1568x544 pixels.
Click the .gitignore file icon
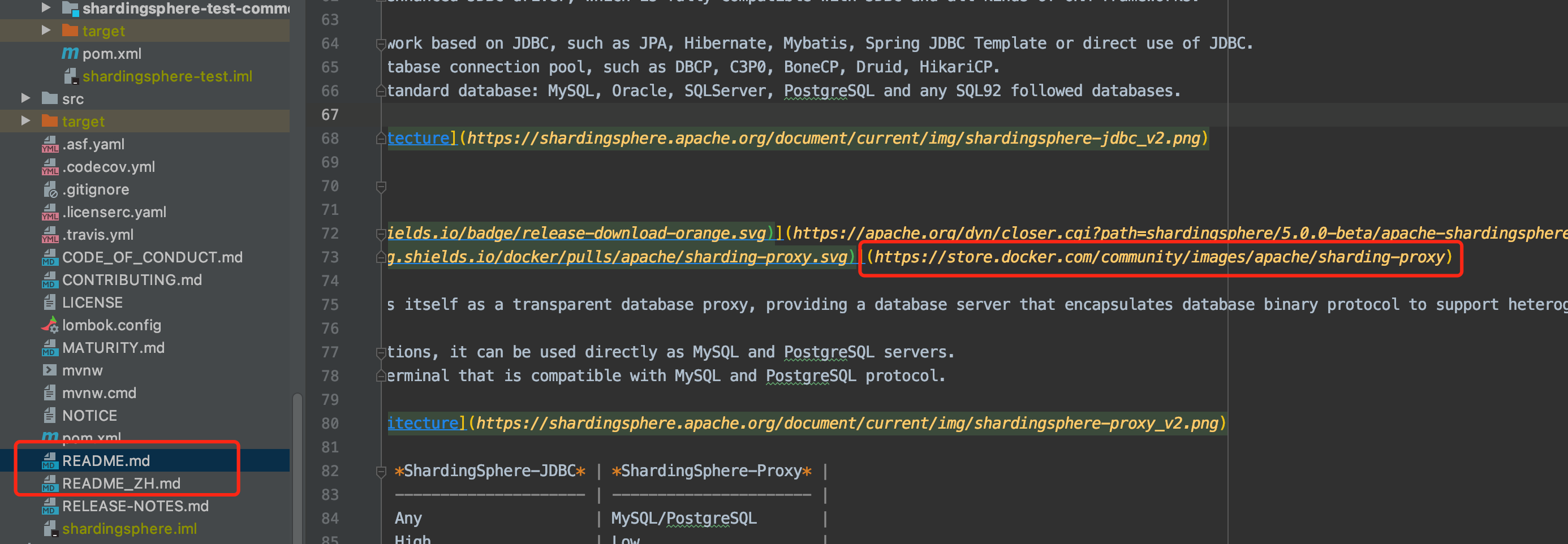(50, 189)
